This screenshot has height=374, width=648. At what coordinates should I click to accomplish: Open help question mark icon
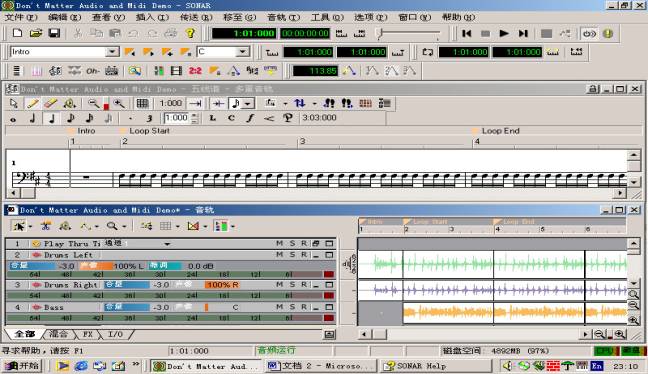190,33
